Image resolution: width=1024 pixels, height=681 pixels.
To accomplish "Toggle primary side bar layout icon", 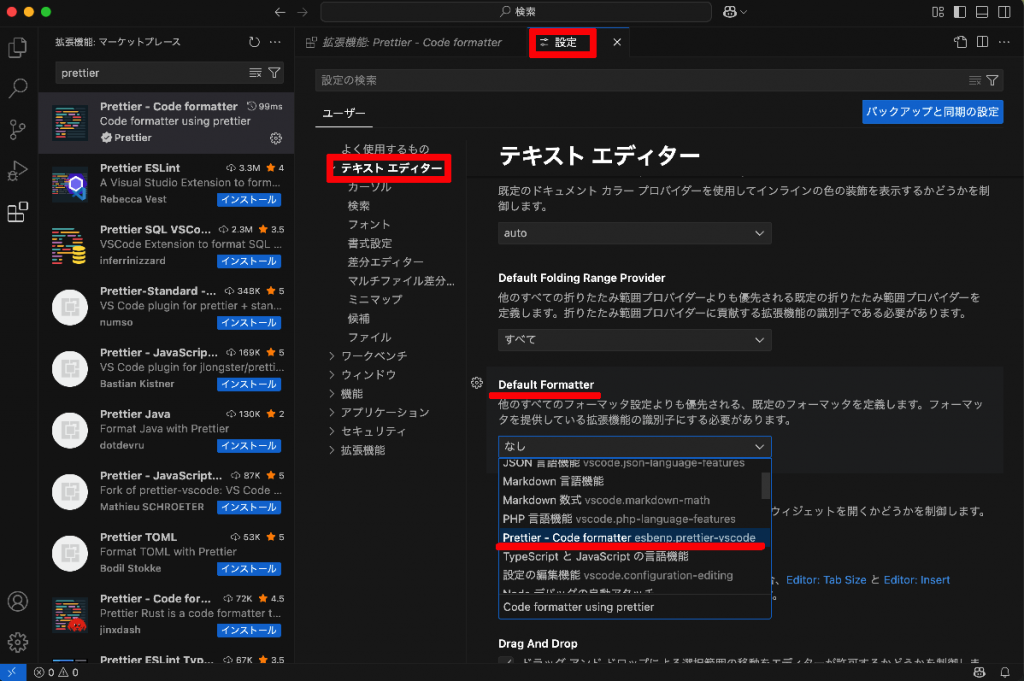I will tap(960, 12).
